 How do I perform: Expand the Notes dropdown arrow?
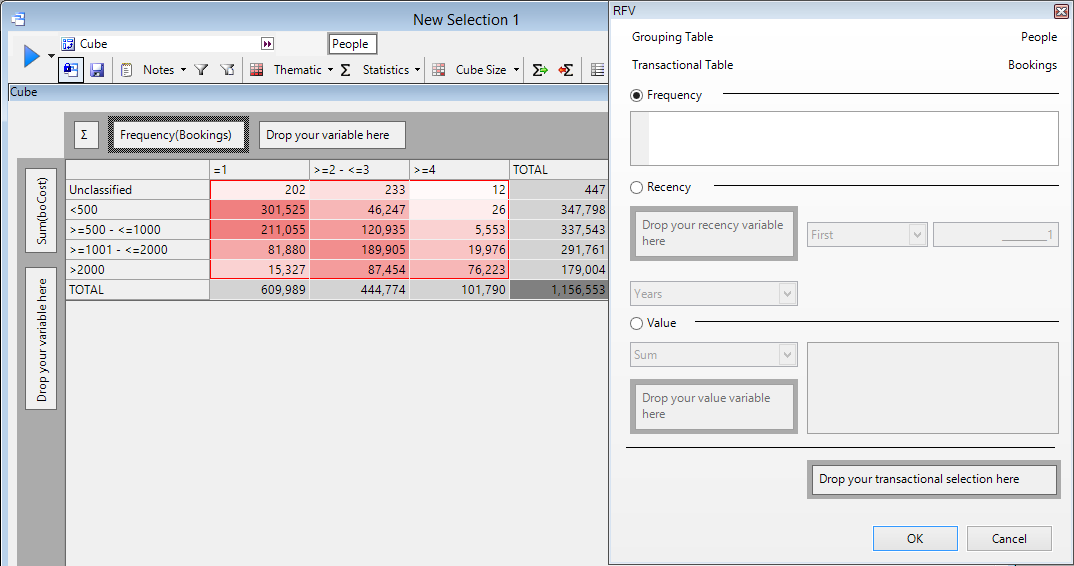(183, 70)
